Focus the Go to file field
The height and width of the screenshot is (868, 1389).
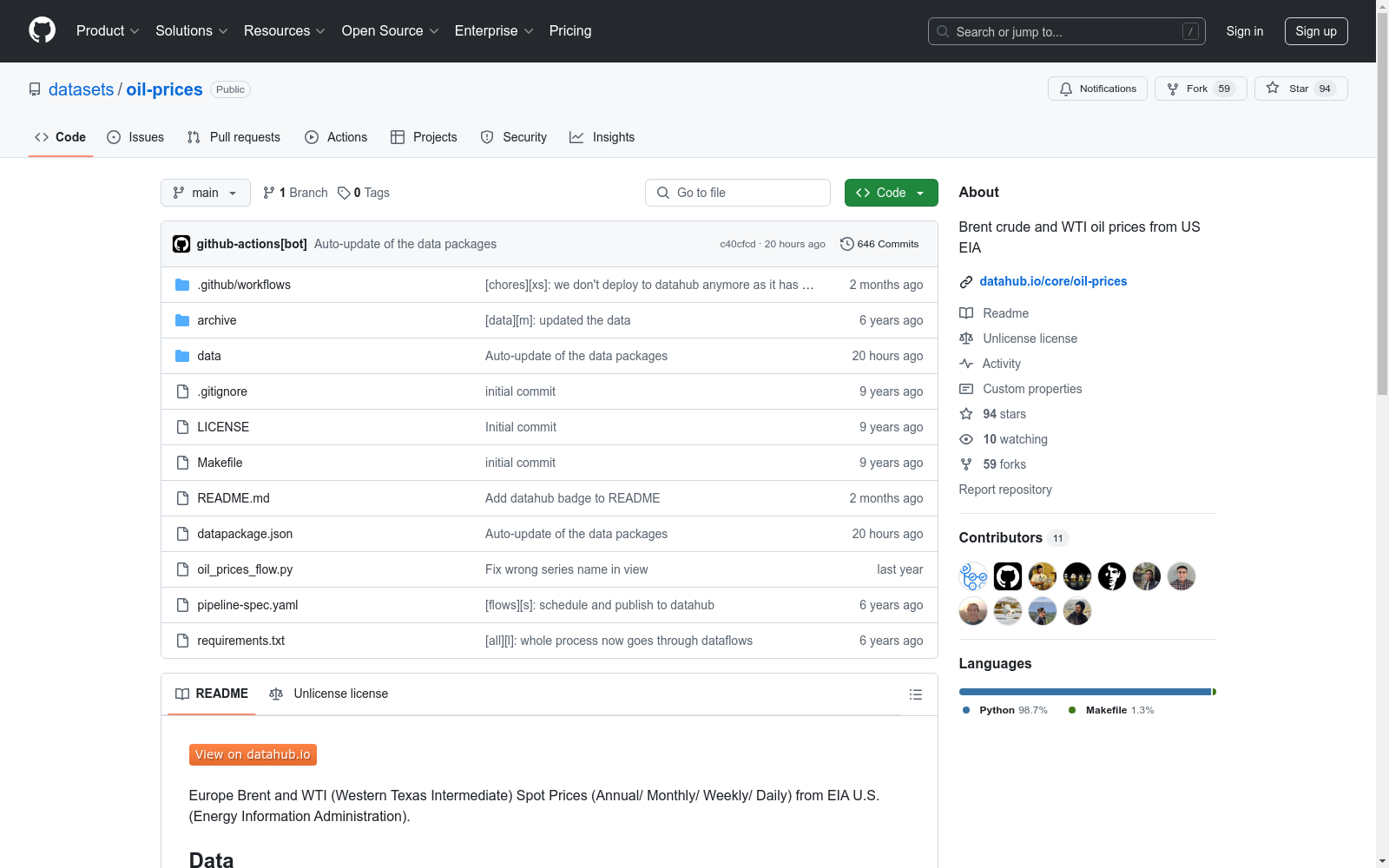(x=738, y=193)
